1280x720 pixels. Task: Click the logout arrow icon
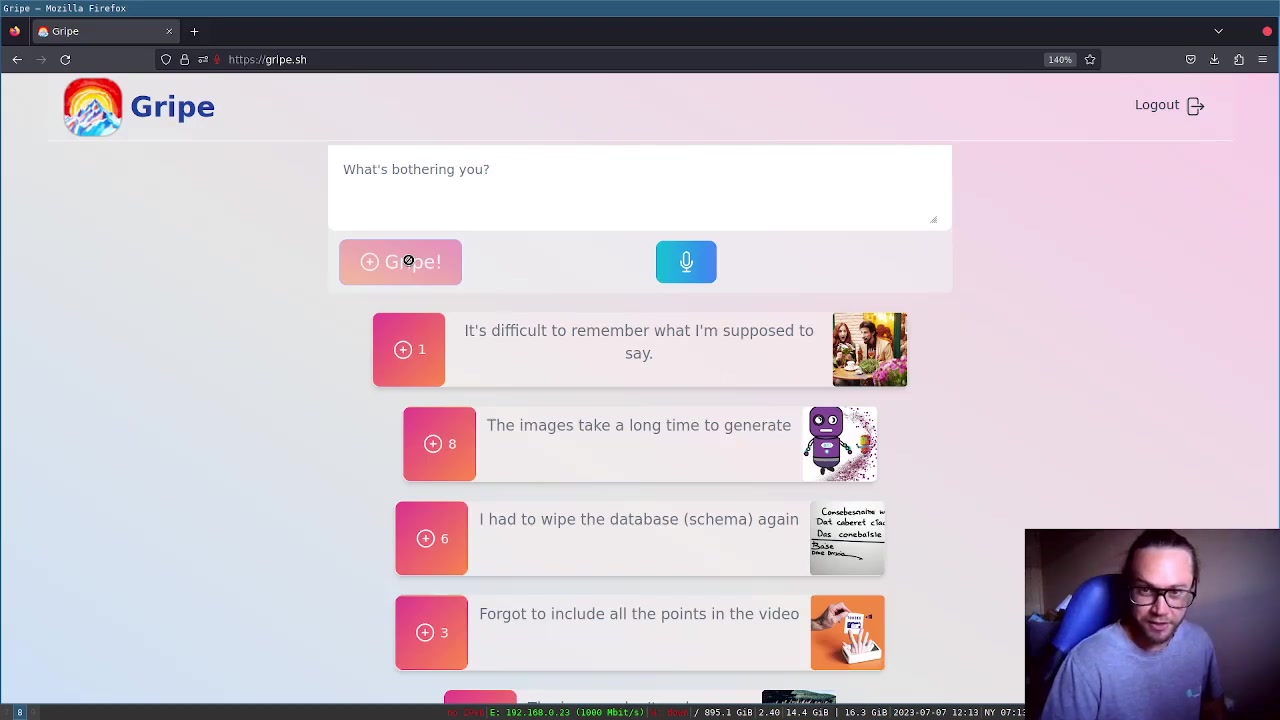coord(1195,105)
